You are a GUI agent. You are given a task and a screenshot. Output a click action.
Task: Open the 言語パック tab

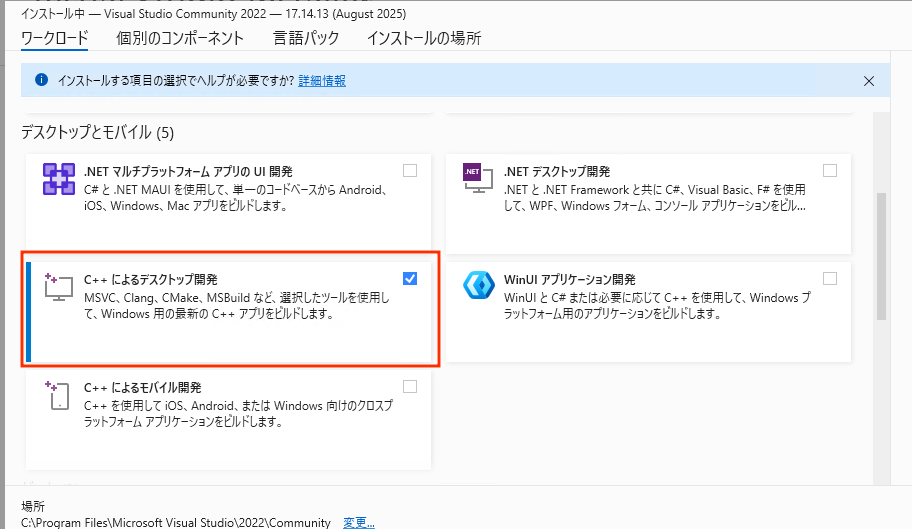(x=306, y=38)
